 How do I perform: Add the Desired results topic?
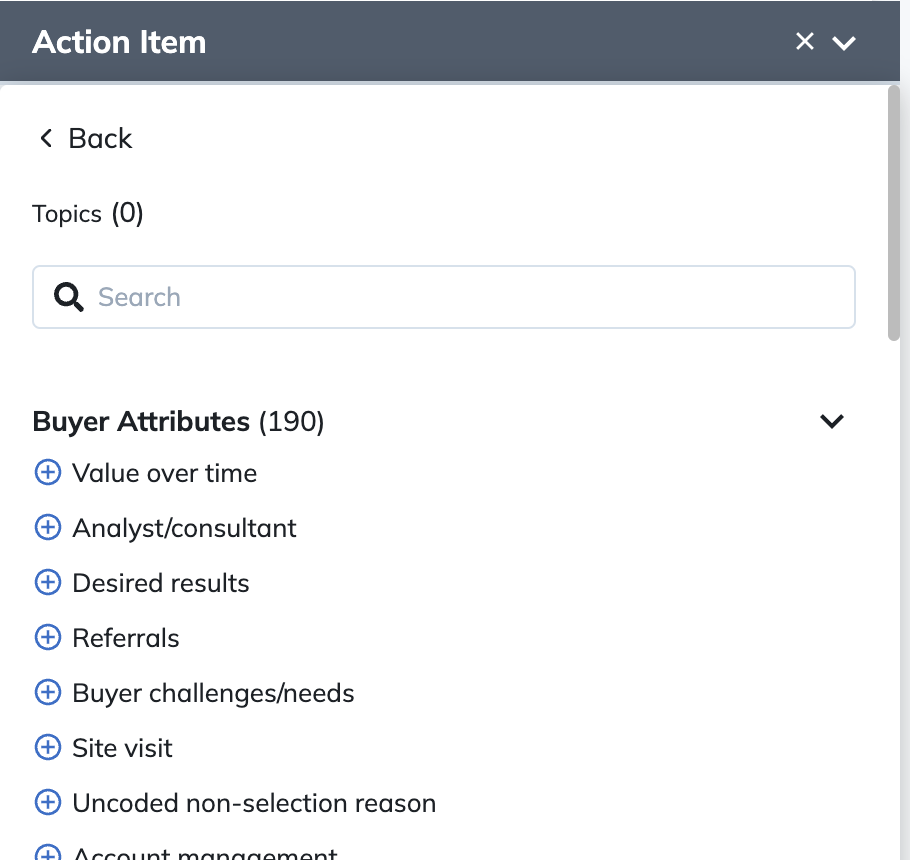[x=48, y=582]
